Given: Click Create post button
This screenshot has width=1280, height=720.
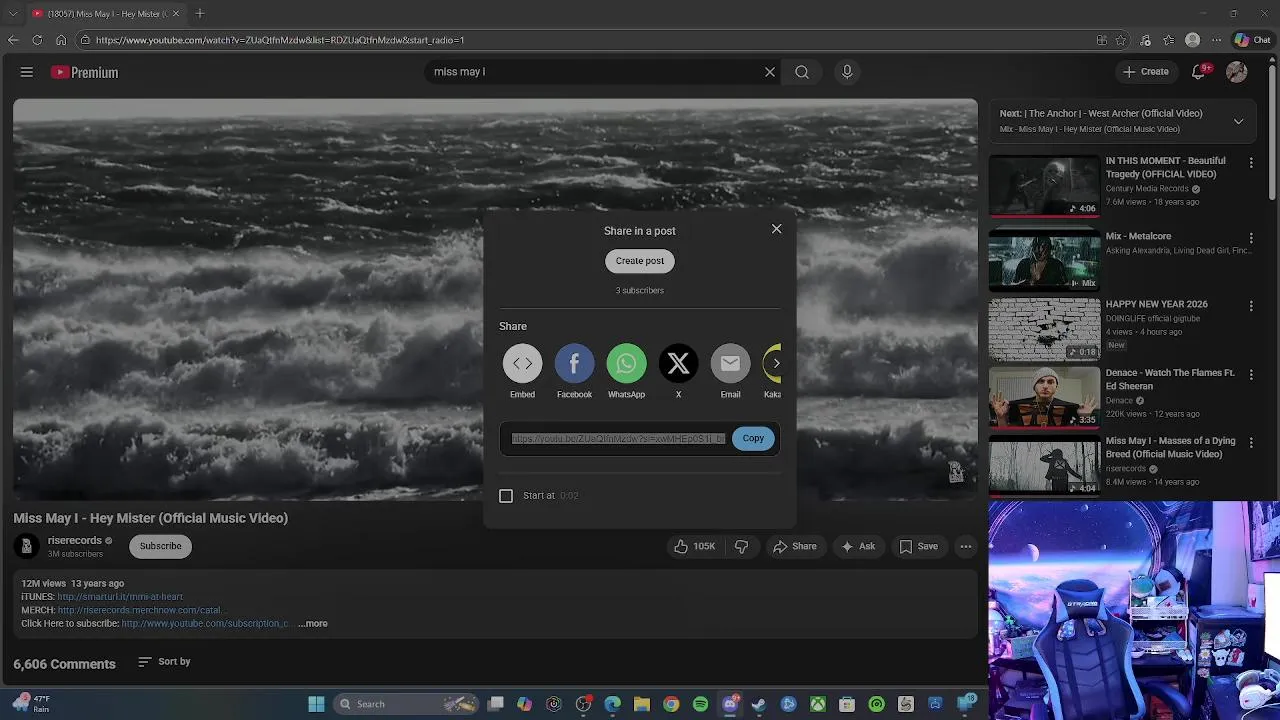Looking at the screenshot, I should (640, 261).
